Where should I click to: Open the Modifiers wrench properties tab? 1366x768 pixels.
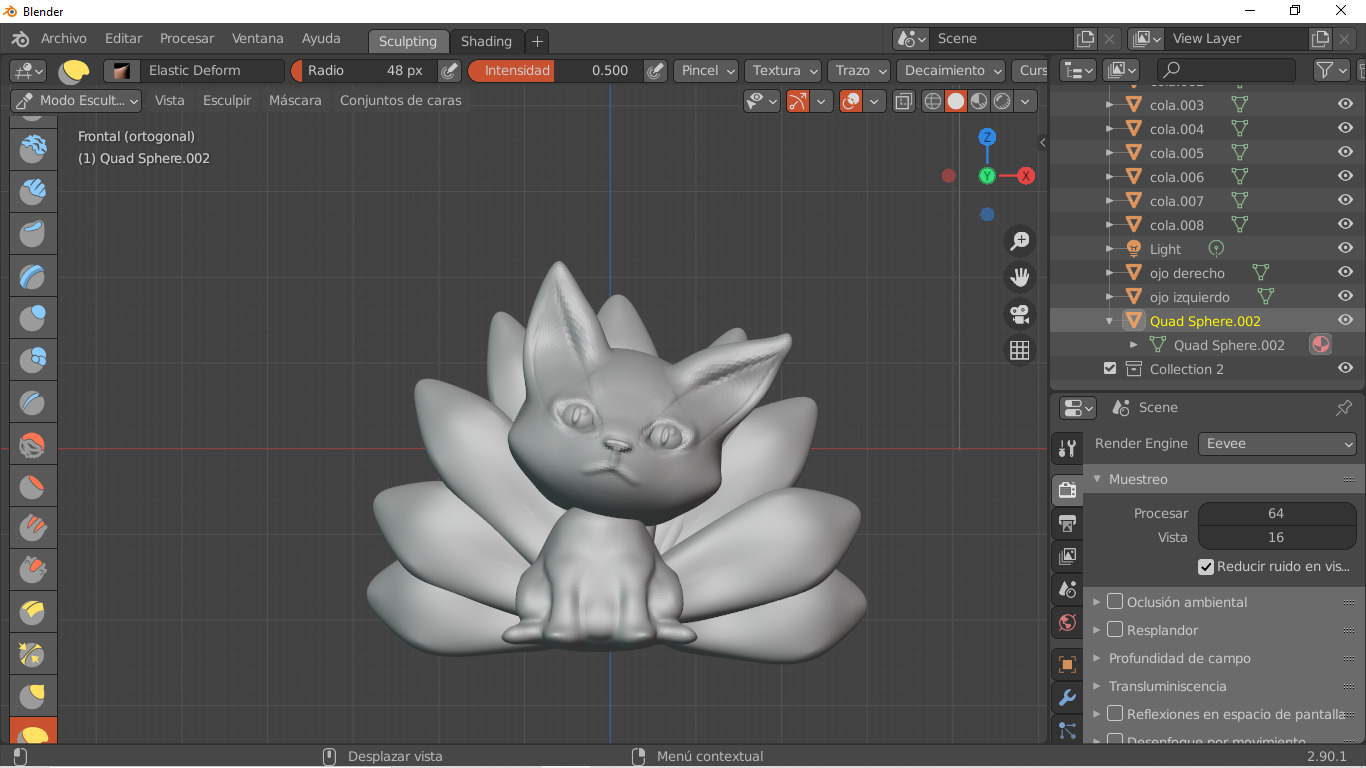pos(1067,698)
